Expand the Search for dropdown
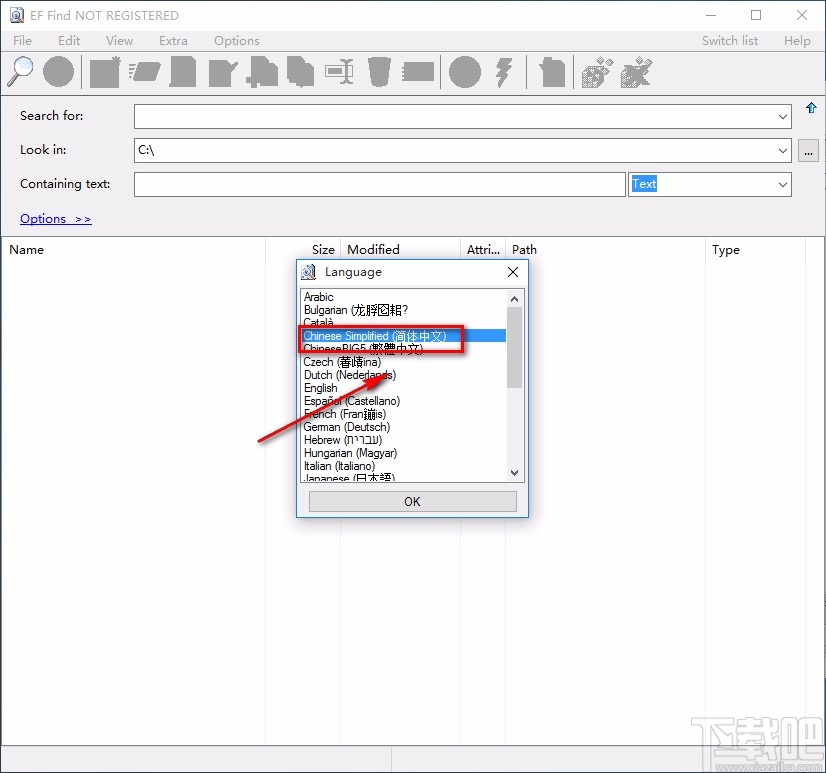 tap(783, 117)
